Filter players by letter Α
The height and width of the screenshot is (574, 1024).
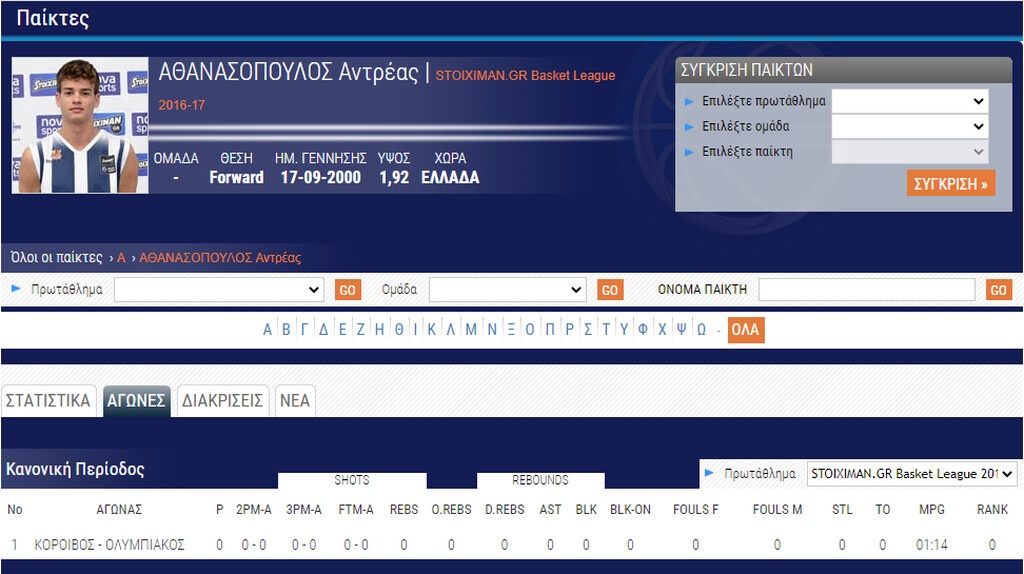[267, 330]
